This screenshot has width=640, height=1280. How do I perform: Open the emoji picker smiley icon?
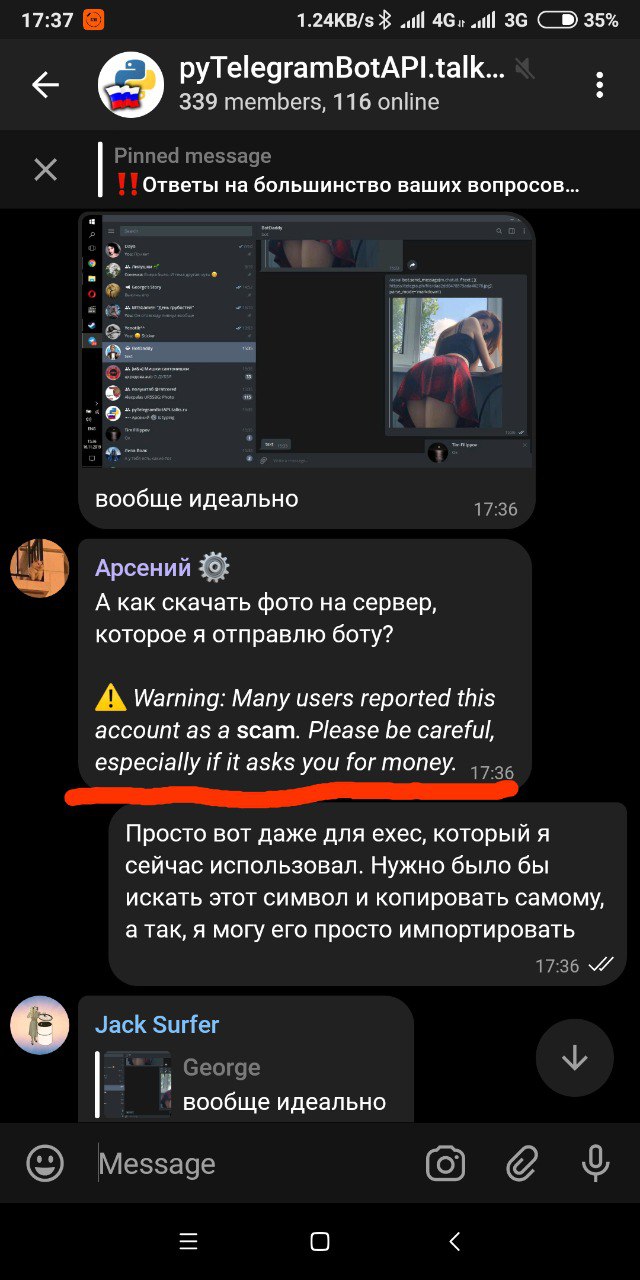point(45,1163)
